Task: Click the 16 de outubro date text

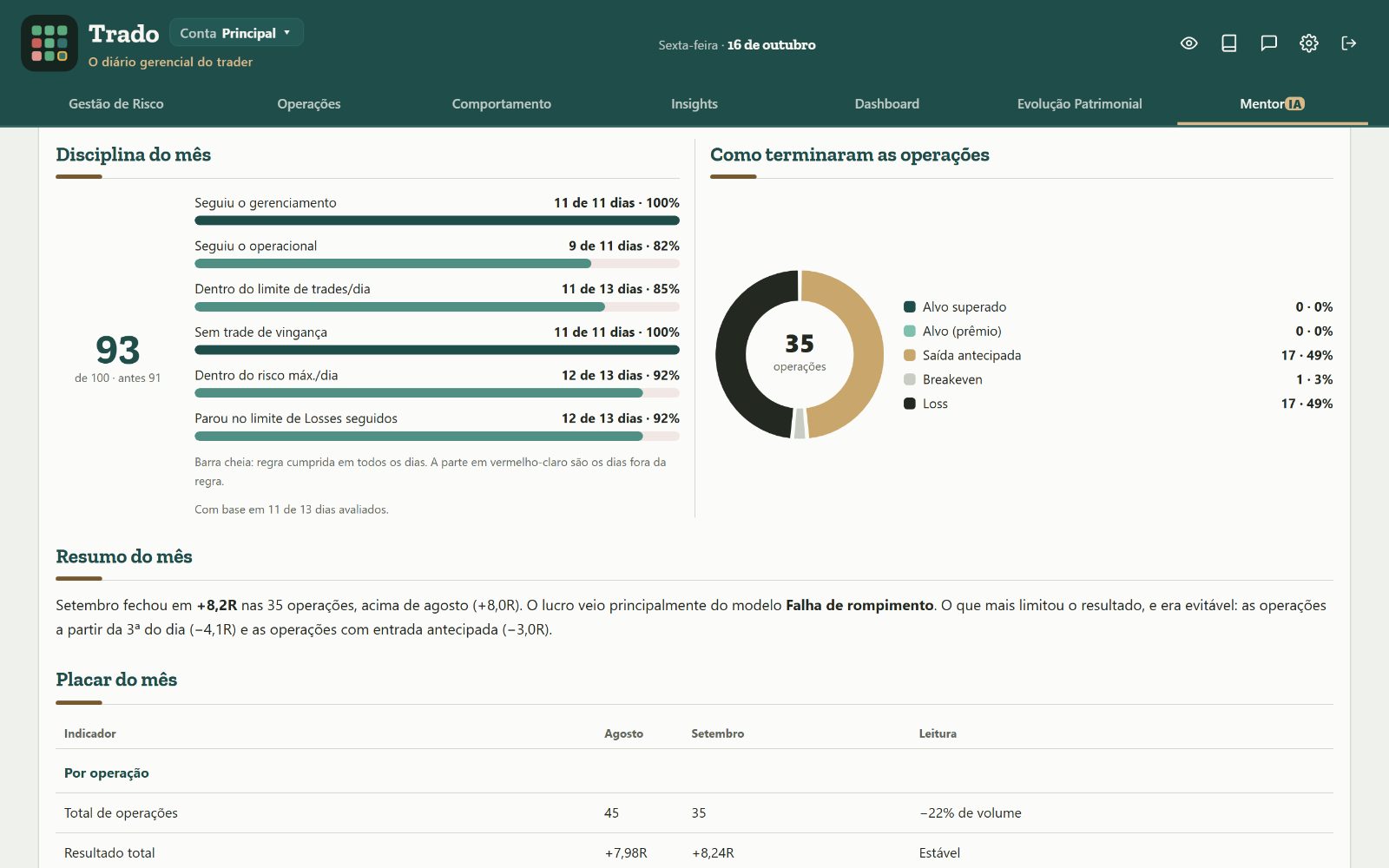Action: pos(772,45)
